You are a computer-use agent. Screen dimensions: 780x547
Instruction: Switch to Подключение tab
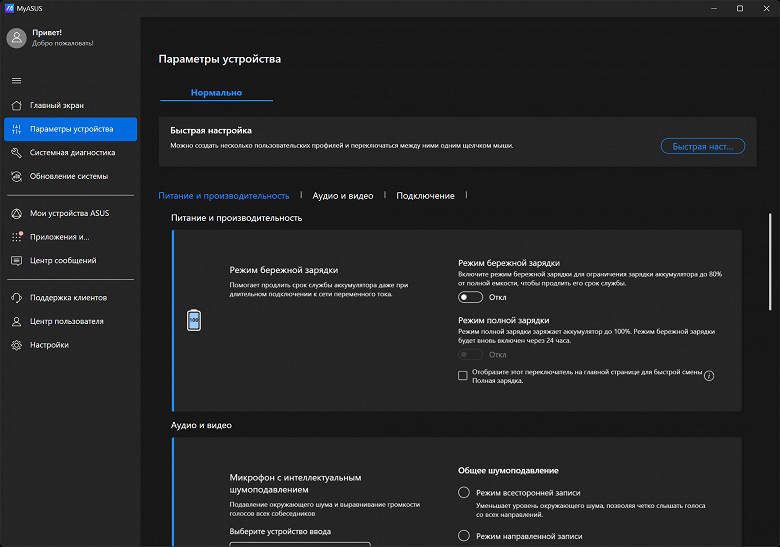point(425,196)
